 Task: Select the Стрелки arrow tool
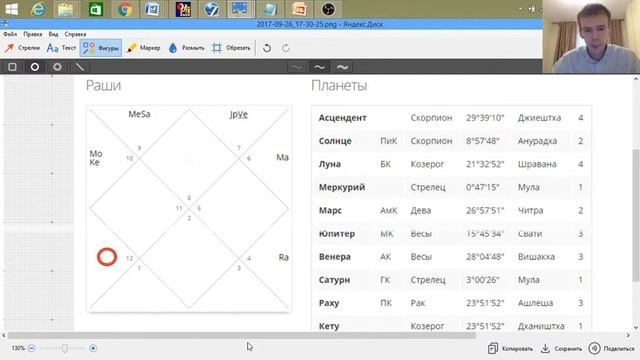click(x=22, y=48)
